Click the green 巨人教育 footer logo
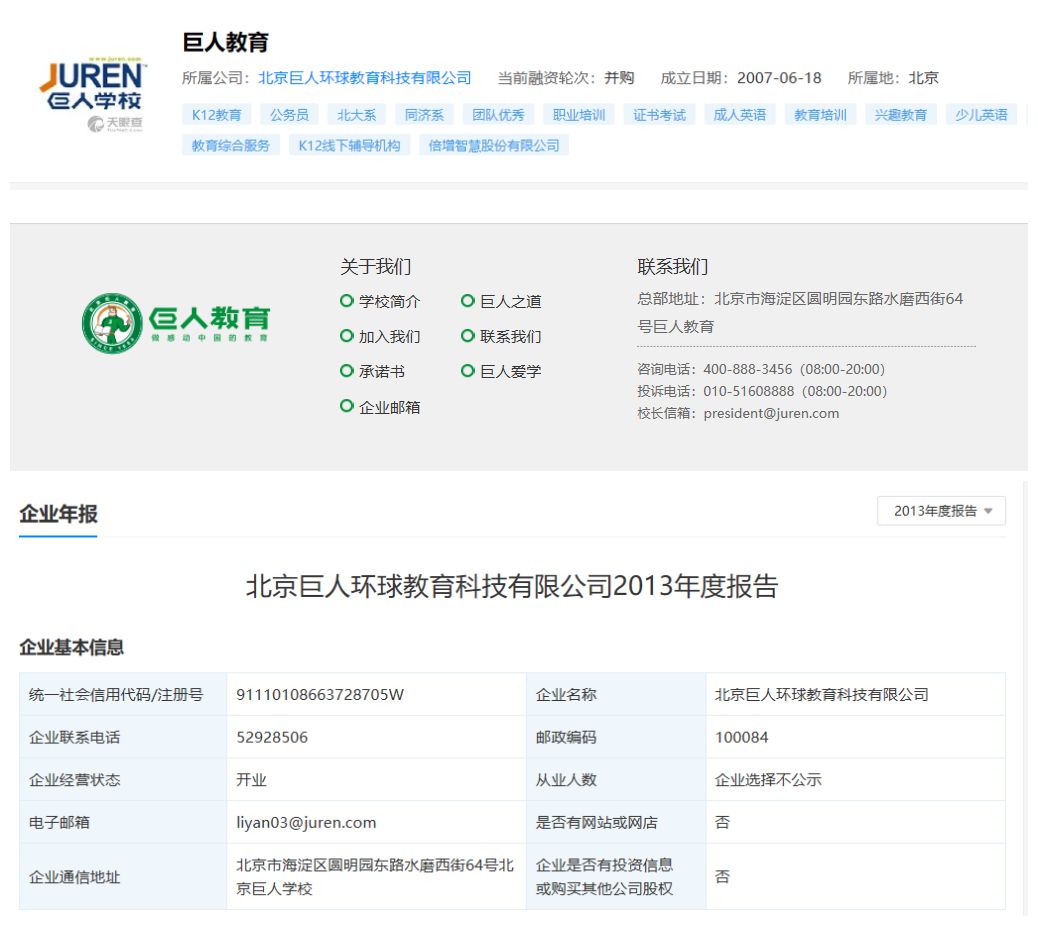The image size is (1038, 926). 176,323
